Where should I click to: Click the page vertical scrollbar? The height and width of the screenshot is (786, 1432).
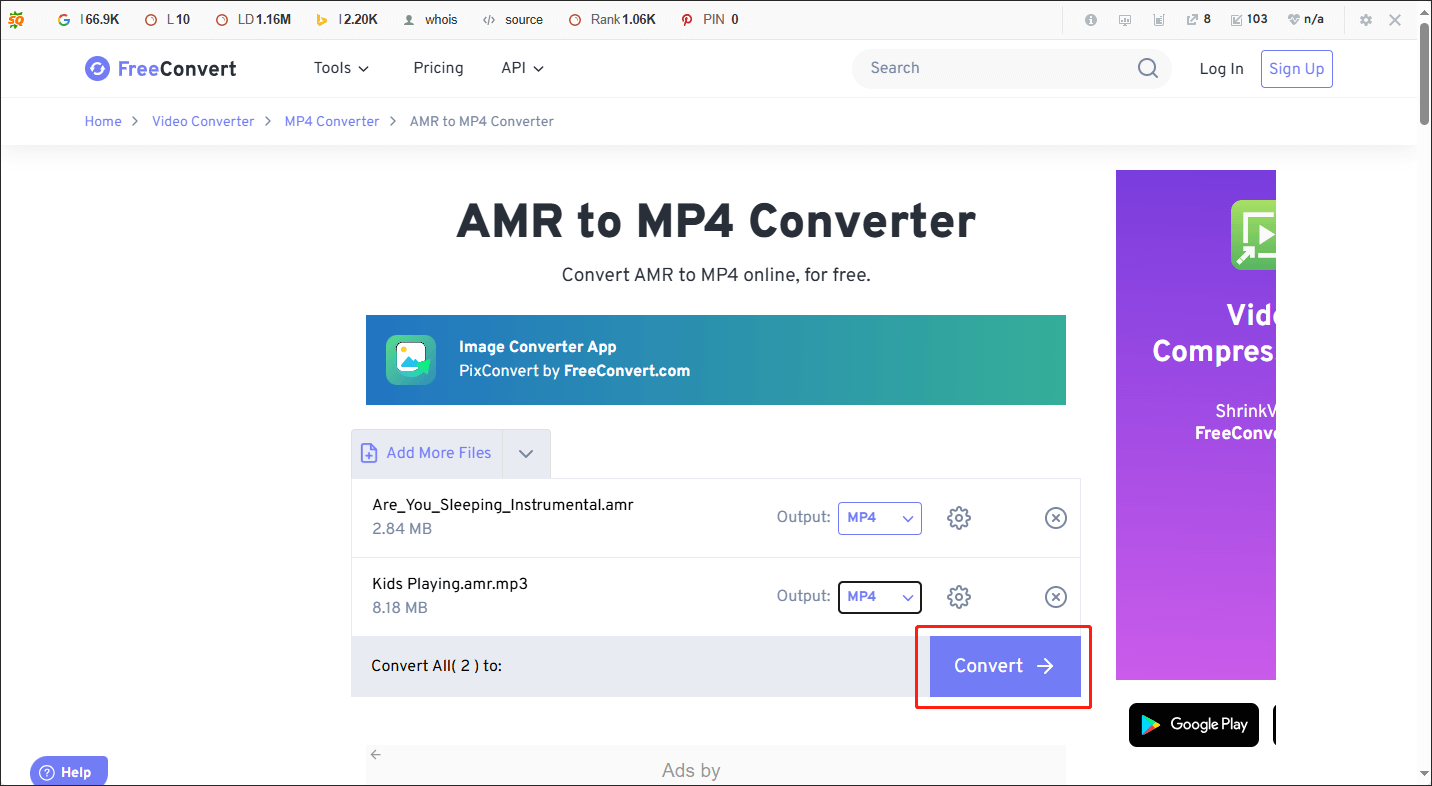point(1424,74)
